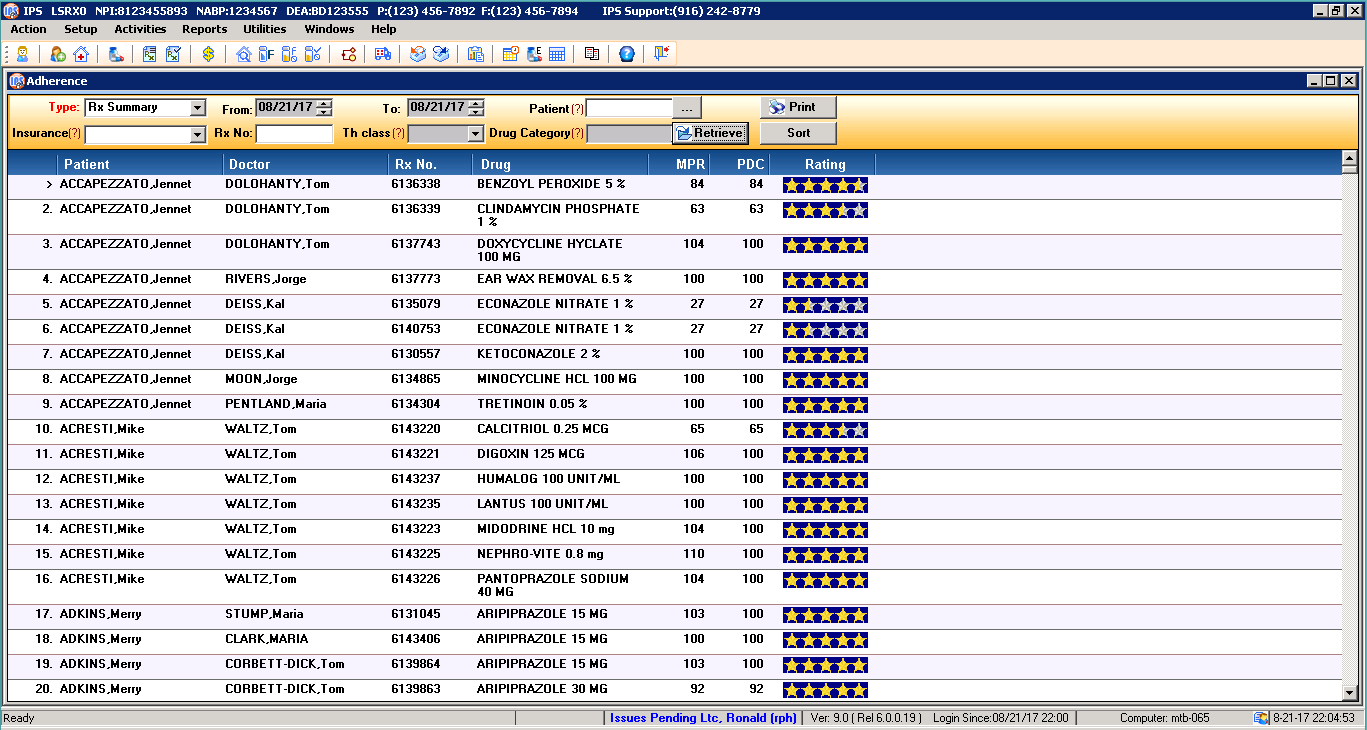Screen dimensions: 1367x730
Task: Open the Rx form toolbar icon
Action: [150, 54]
